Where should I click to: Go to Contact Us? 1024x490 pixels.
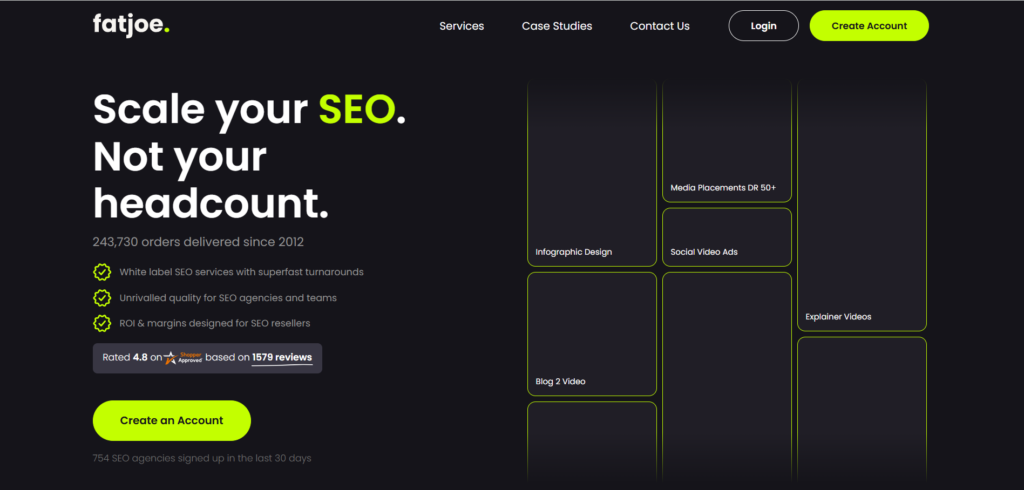coord(660,26)
